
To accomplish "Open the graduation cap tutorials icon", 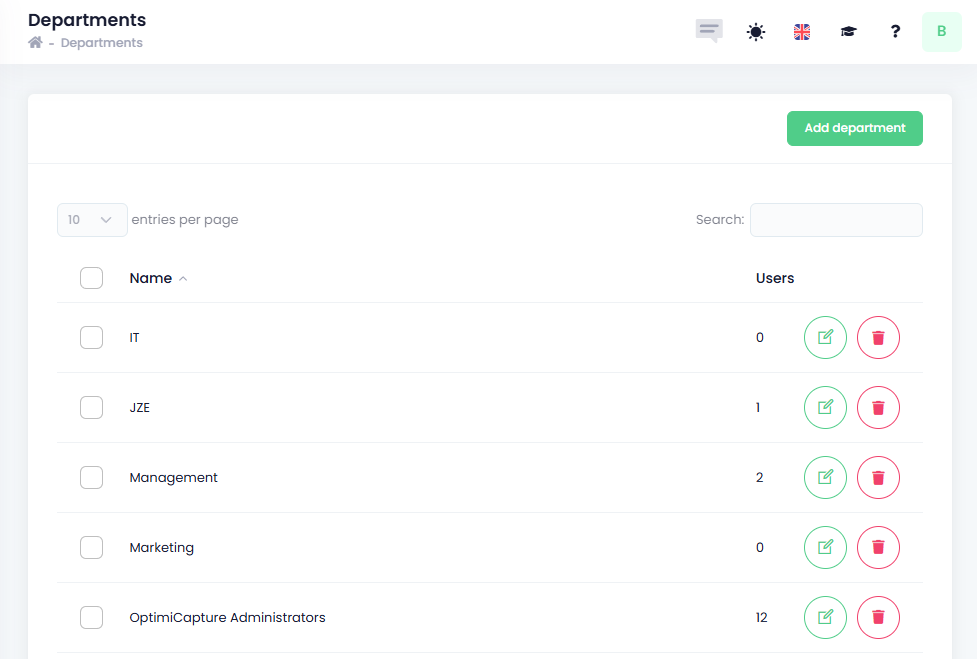I will (x=848, y=32).
